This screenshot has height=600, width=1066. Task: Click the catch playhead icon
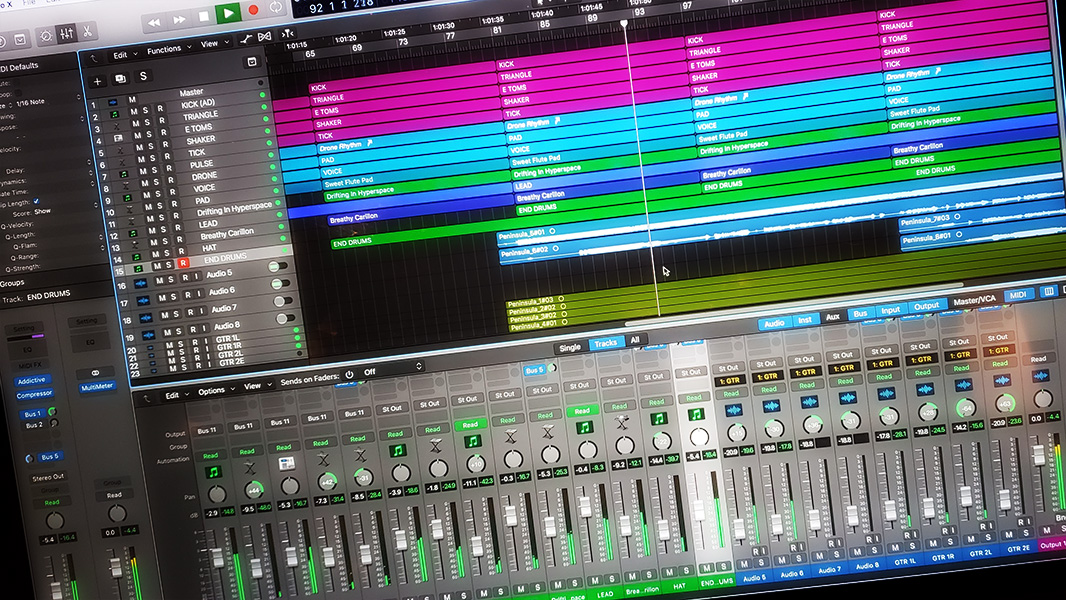tap(288, 33)
